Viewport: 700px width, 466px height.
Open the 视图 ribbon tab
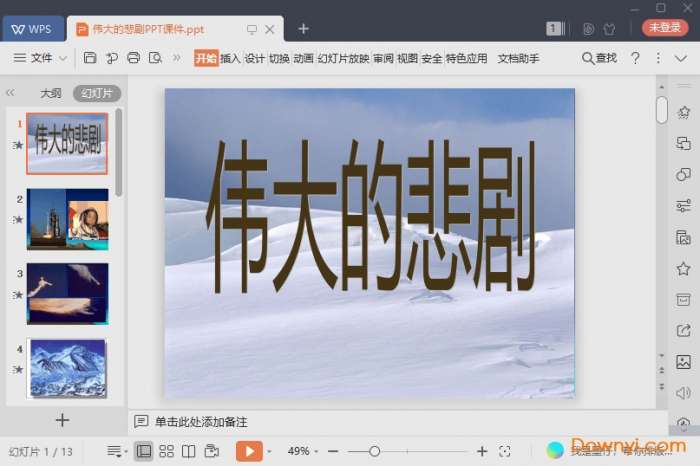[x=408, y=58]
